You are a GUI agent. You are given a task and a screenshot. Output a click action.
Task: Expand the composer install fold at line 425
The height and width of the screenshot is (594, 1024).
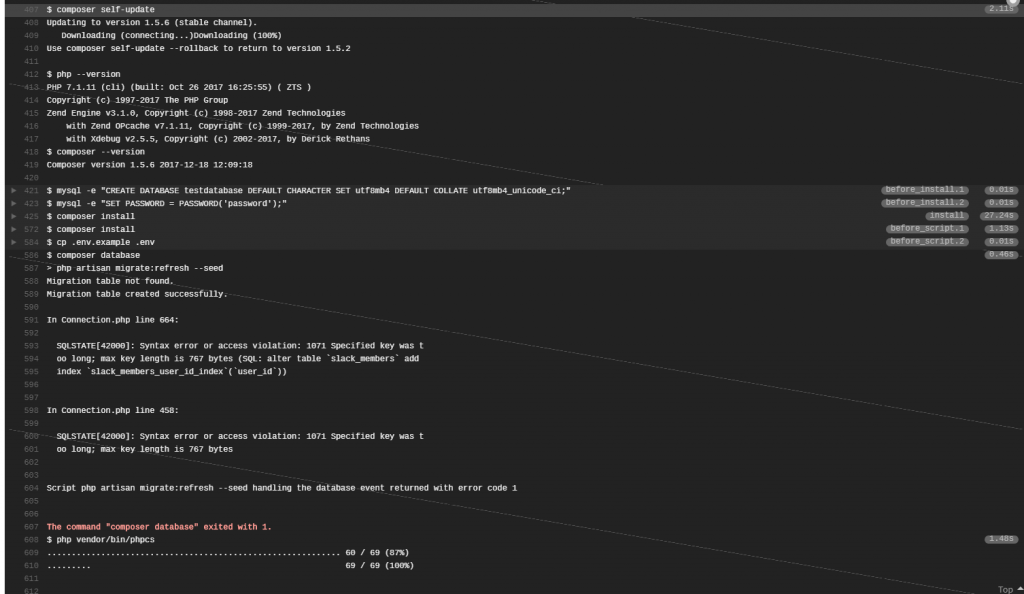[x=14, y=216]
